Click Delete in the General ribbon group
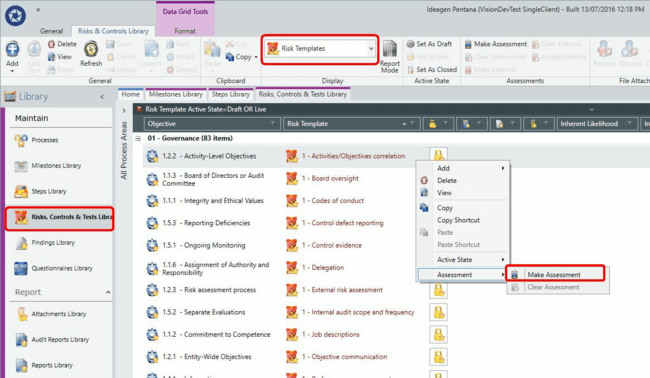The width and height of the screenshot is (650, 378). tap(62, 44)
